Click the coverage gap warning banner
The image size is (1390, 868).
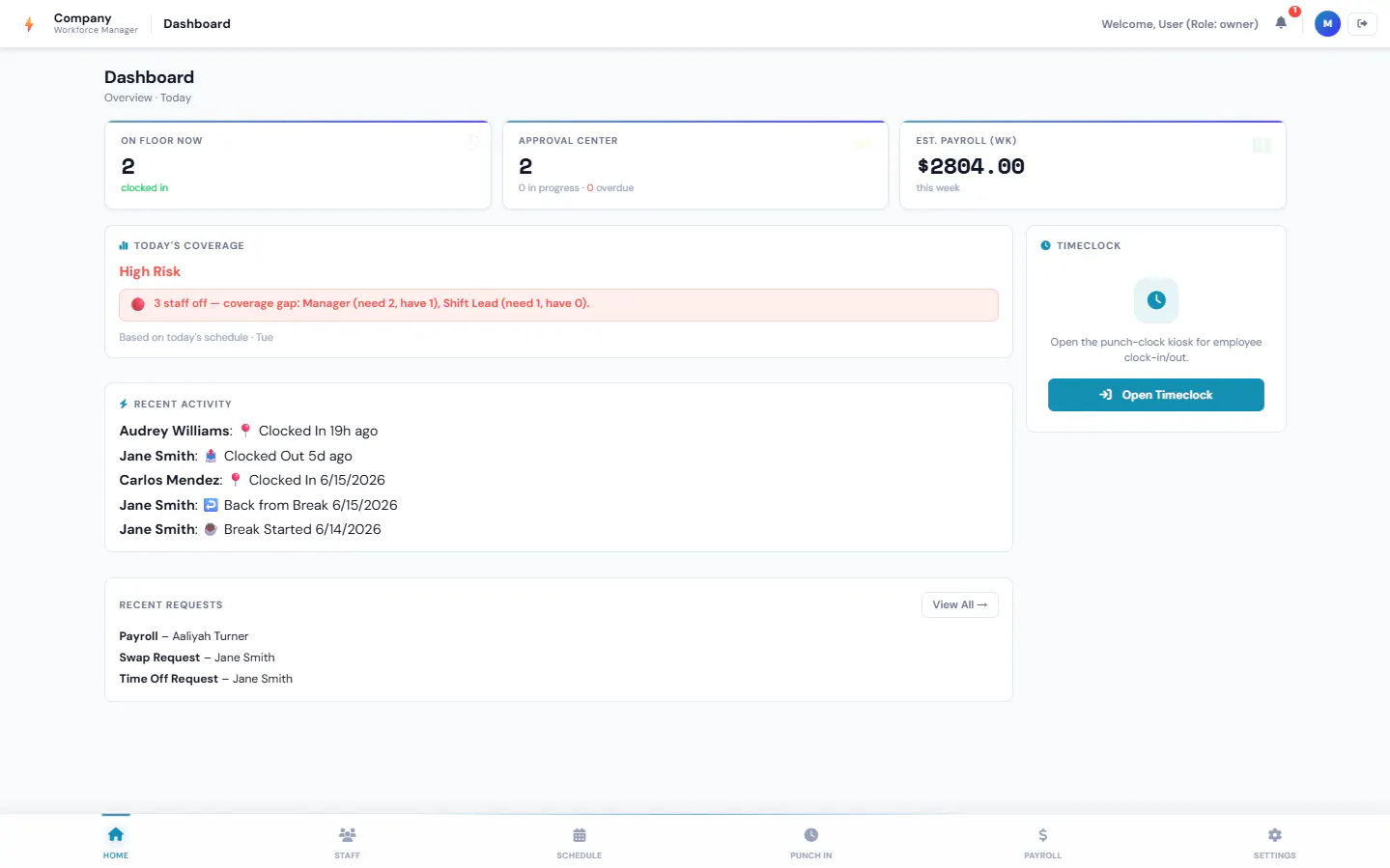tap(558, 304)
